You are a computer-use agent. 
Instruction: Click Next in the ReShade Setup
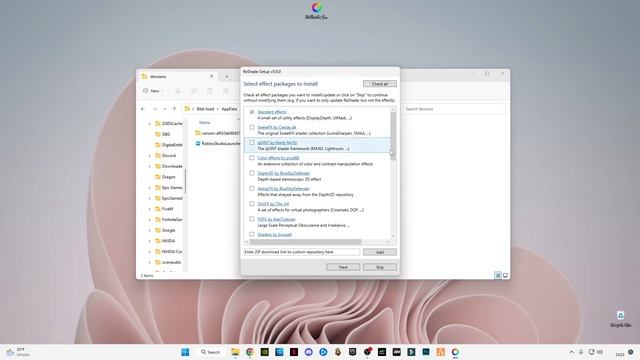point(343,267)
